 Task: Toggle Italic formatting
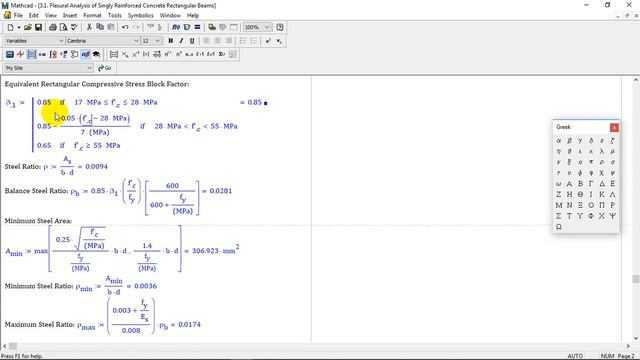tap(181, 41)
